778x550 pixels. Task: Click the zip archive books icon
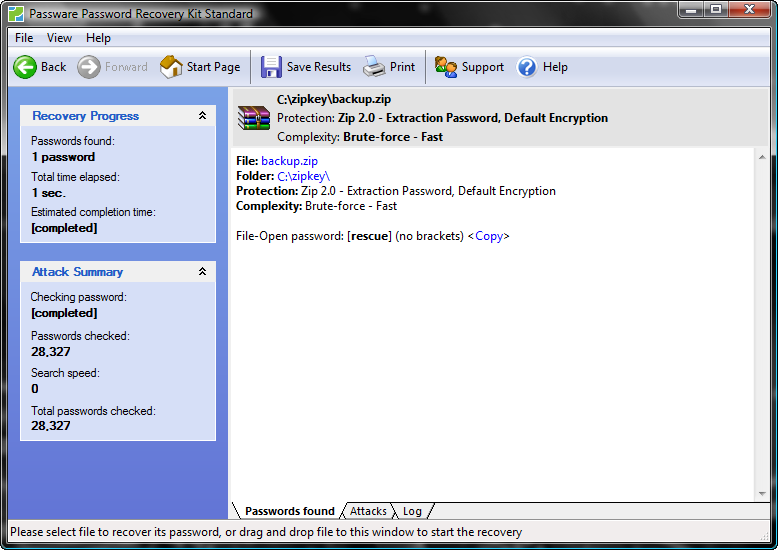coord(254,118)
